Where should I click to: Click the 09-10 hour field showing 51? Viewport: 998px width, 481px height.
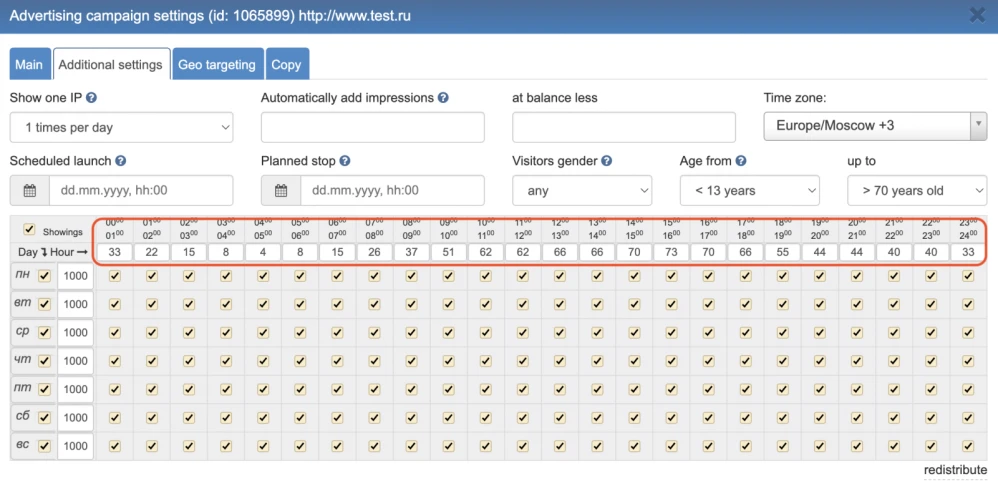(x=449, y=252)
